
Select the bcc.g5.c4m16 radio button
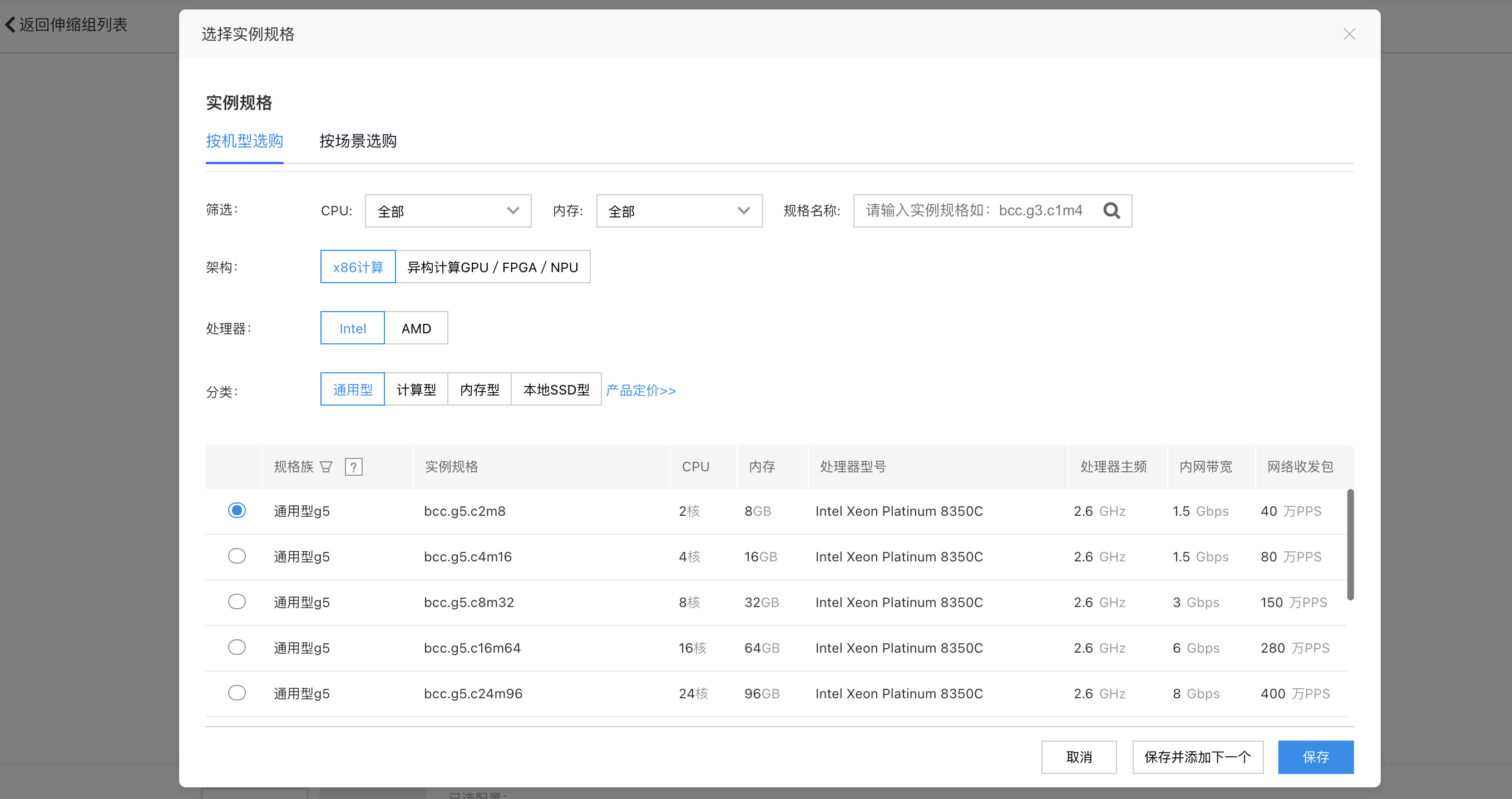[236, 556]
